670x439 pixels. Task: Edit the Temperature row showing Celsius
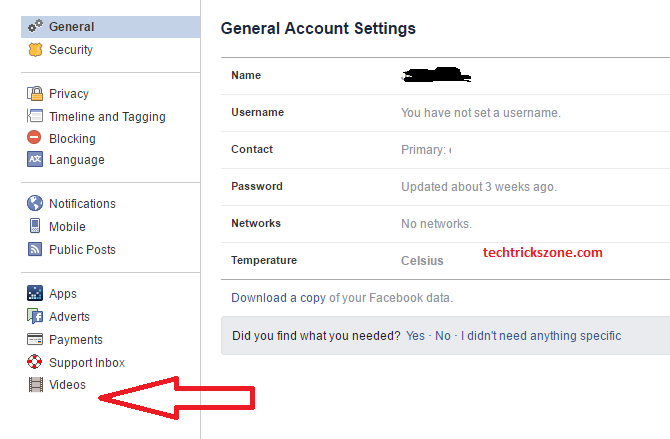click(445, 261)
